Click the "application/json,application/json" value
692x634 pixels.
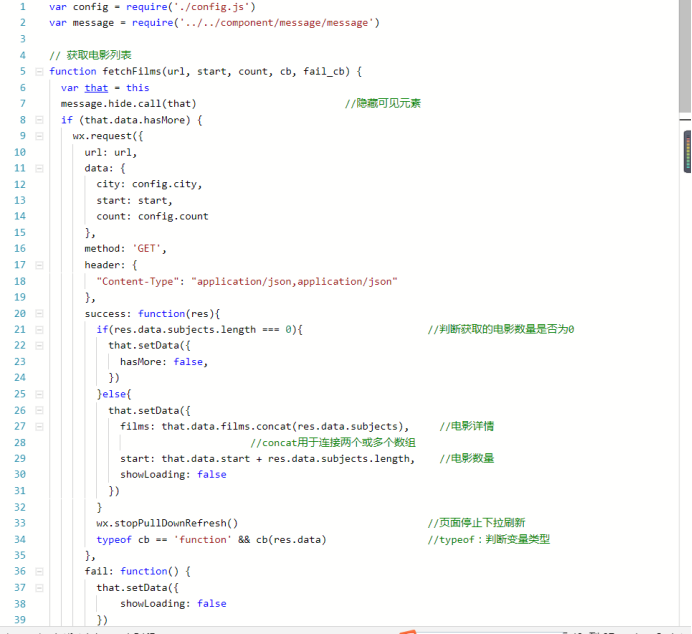[294, 281]
